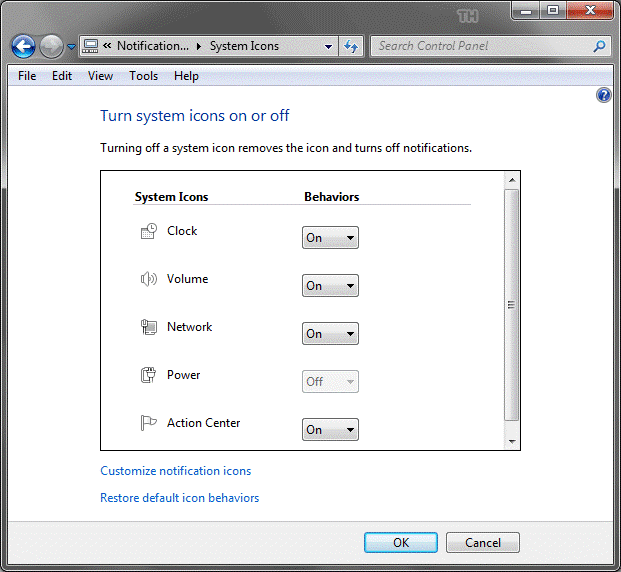Open the Clock behavior dropdown

point(330,238)
